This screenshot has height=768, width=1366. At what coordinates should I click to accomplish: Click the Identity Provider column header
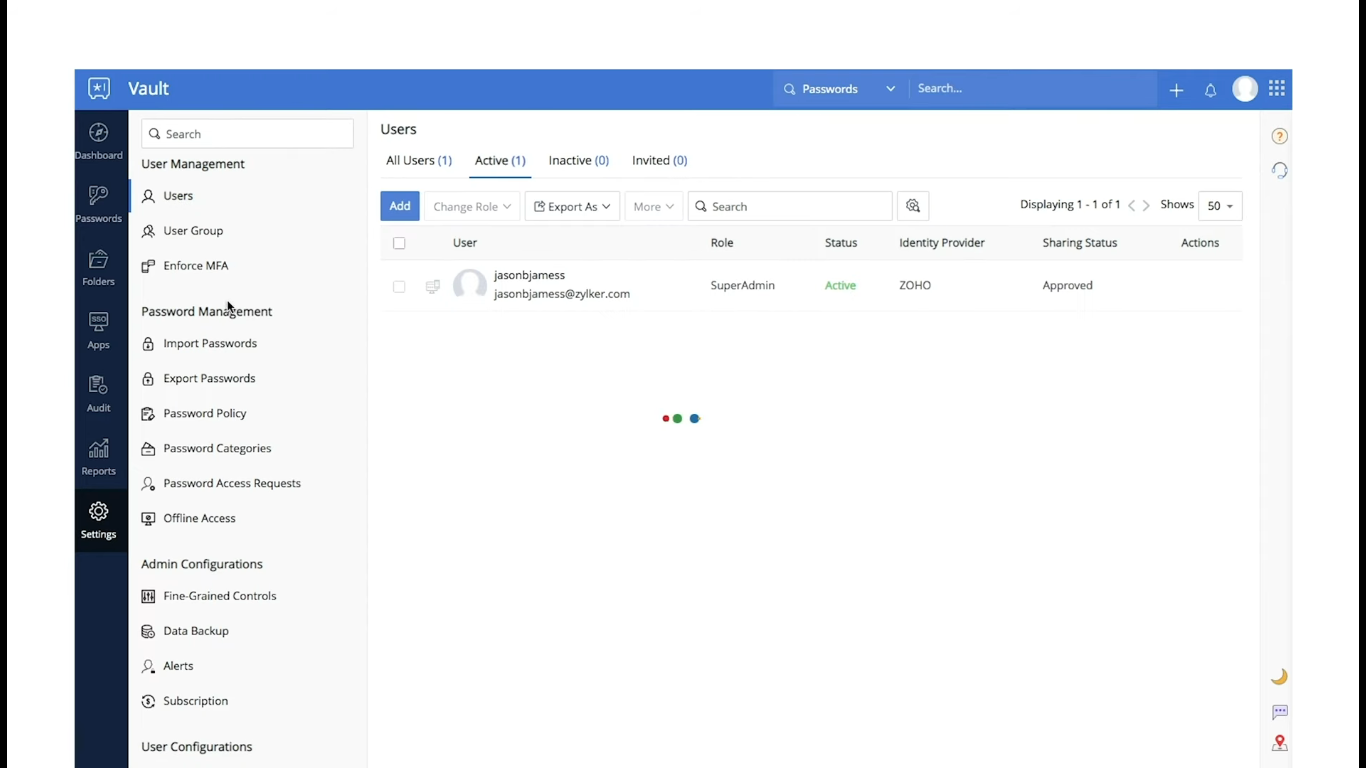[942, 243]
